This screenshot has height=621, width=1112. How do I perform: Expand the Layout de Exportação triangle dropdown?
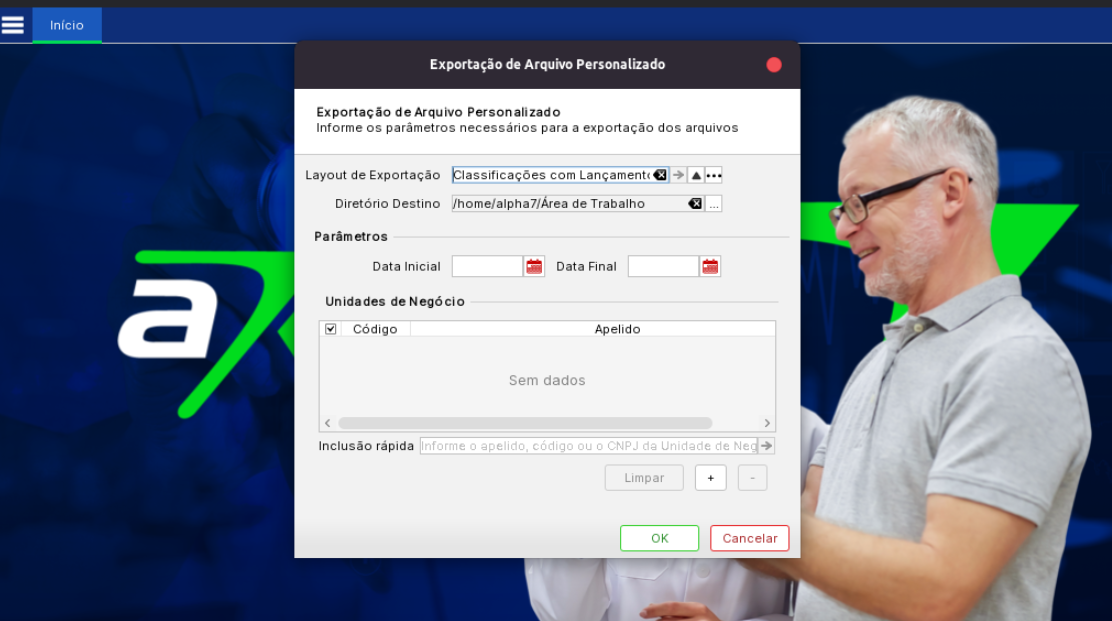click(696, 175)
